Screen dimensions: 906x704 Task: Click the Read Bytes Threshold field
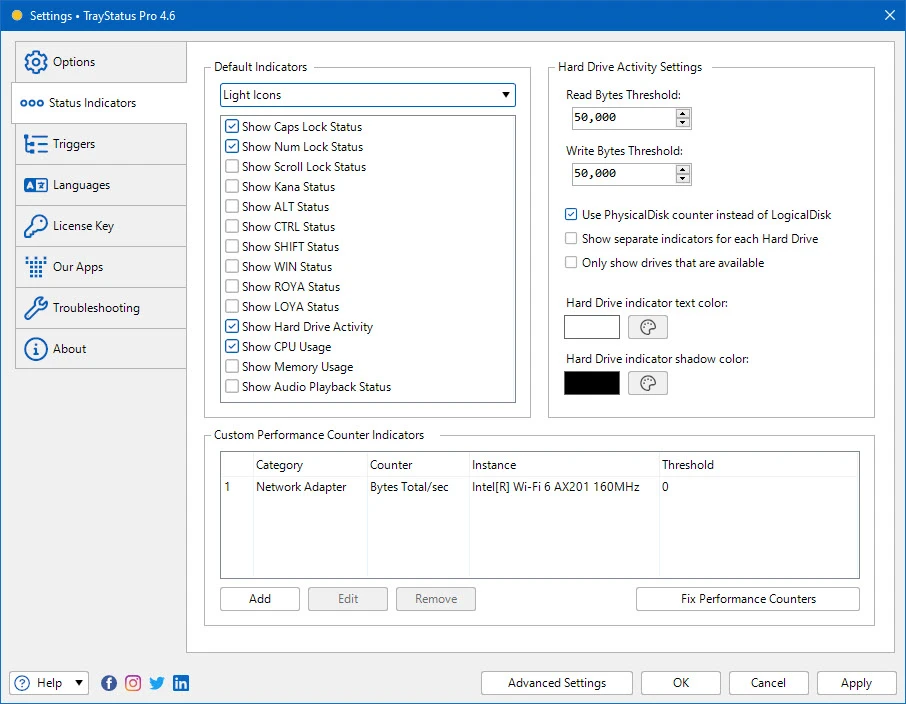tap(623, 118)
